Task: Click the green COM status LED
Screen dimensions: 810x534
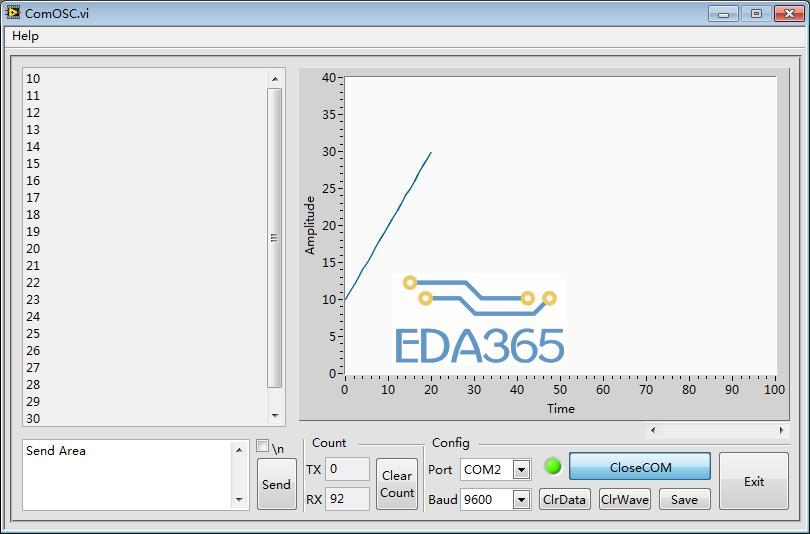Action: click(x=553, y=466)
